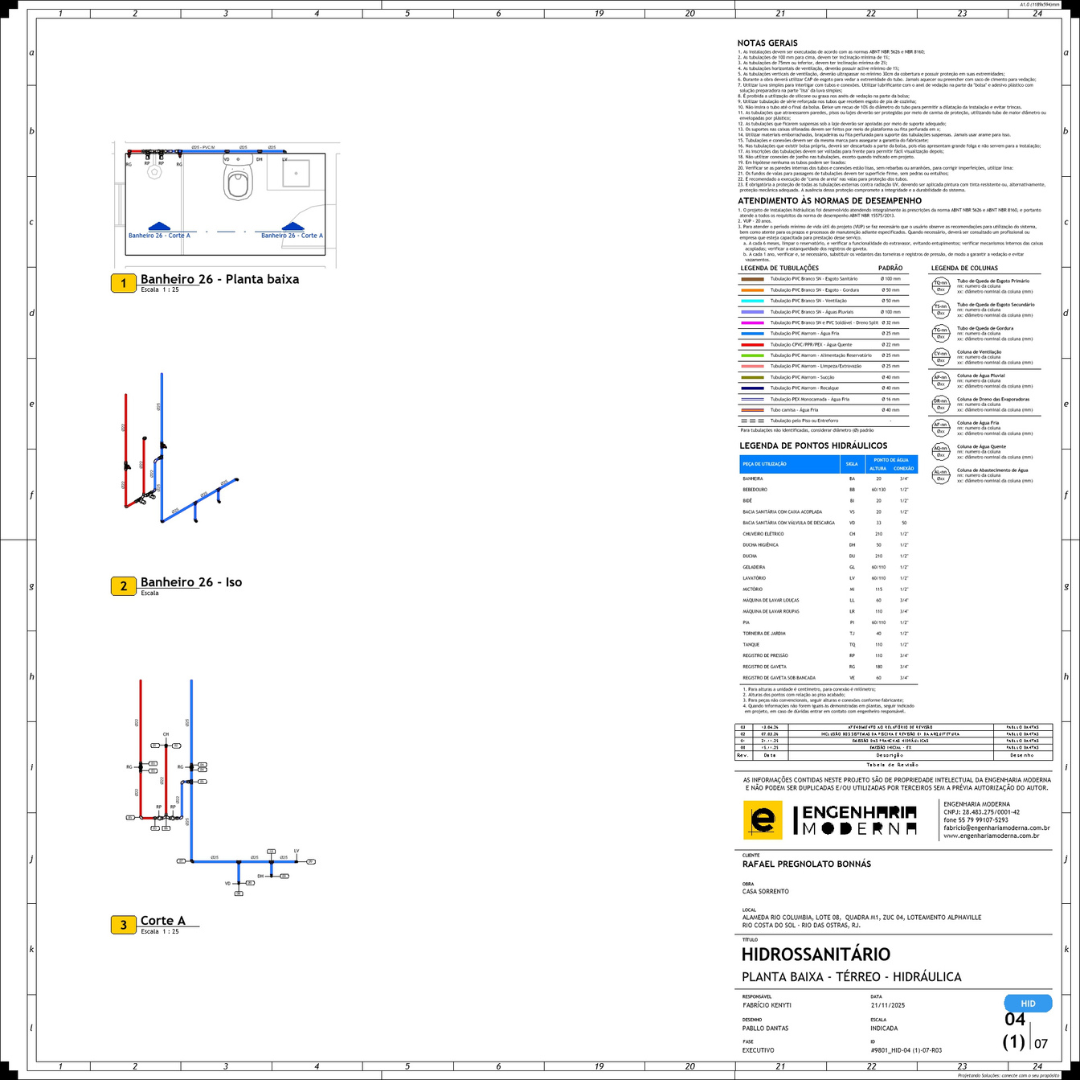Viewport: 1080px width, 1080px height.
Task: Click the TG-nn gordura column symbol
Action: 941,333
